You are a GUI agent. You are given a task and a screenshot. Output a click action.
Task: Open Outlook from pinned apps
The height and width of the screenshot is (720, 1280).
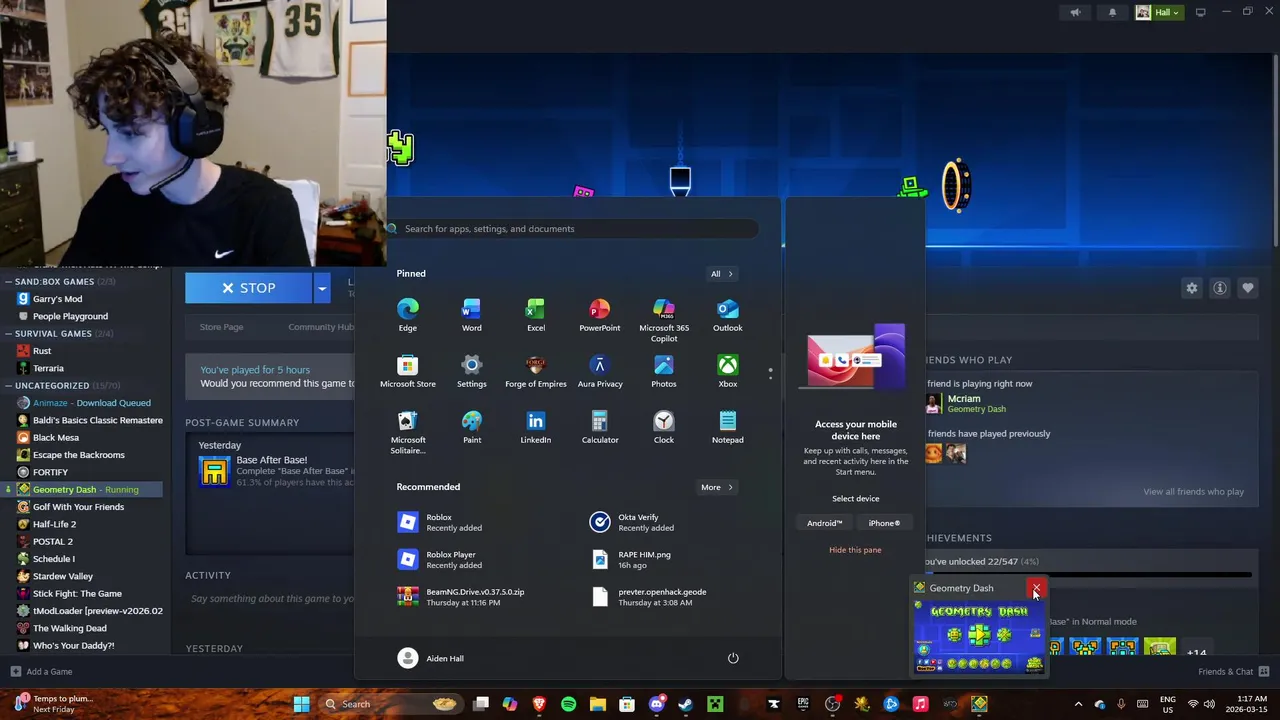click(727, 315)
